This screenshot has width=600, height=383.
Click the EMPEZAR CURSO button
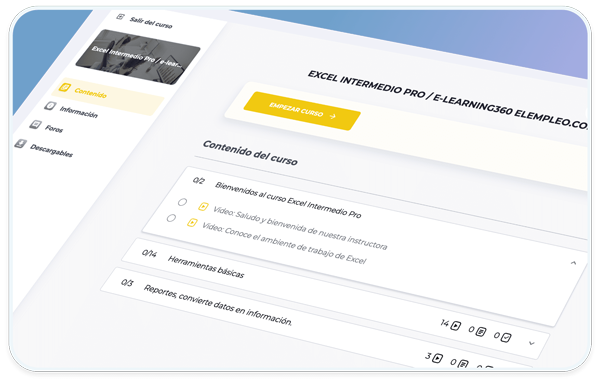[302, 111]
